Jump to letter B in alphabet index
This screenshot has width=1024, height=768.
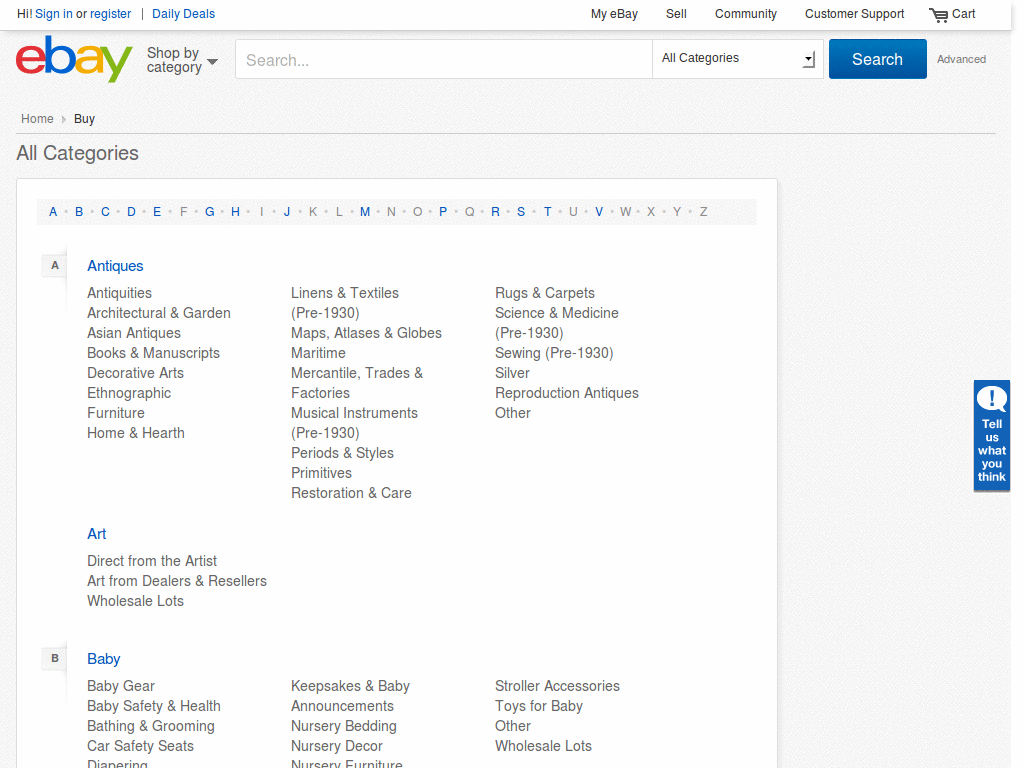pyautogui.click(x=79, y=212)
